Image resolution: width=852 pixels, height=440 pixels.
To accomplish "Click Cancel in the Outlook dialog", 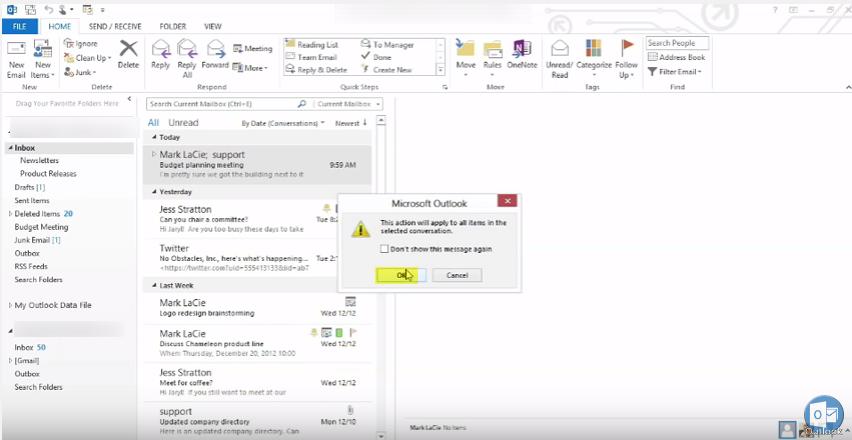I will (457, 275).
